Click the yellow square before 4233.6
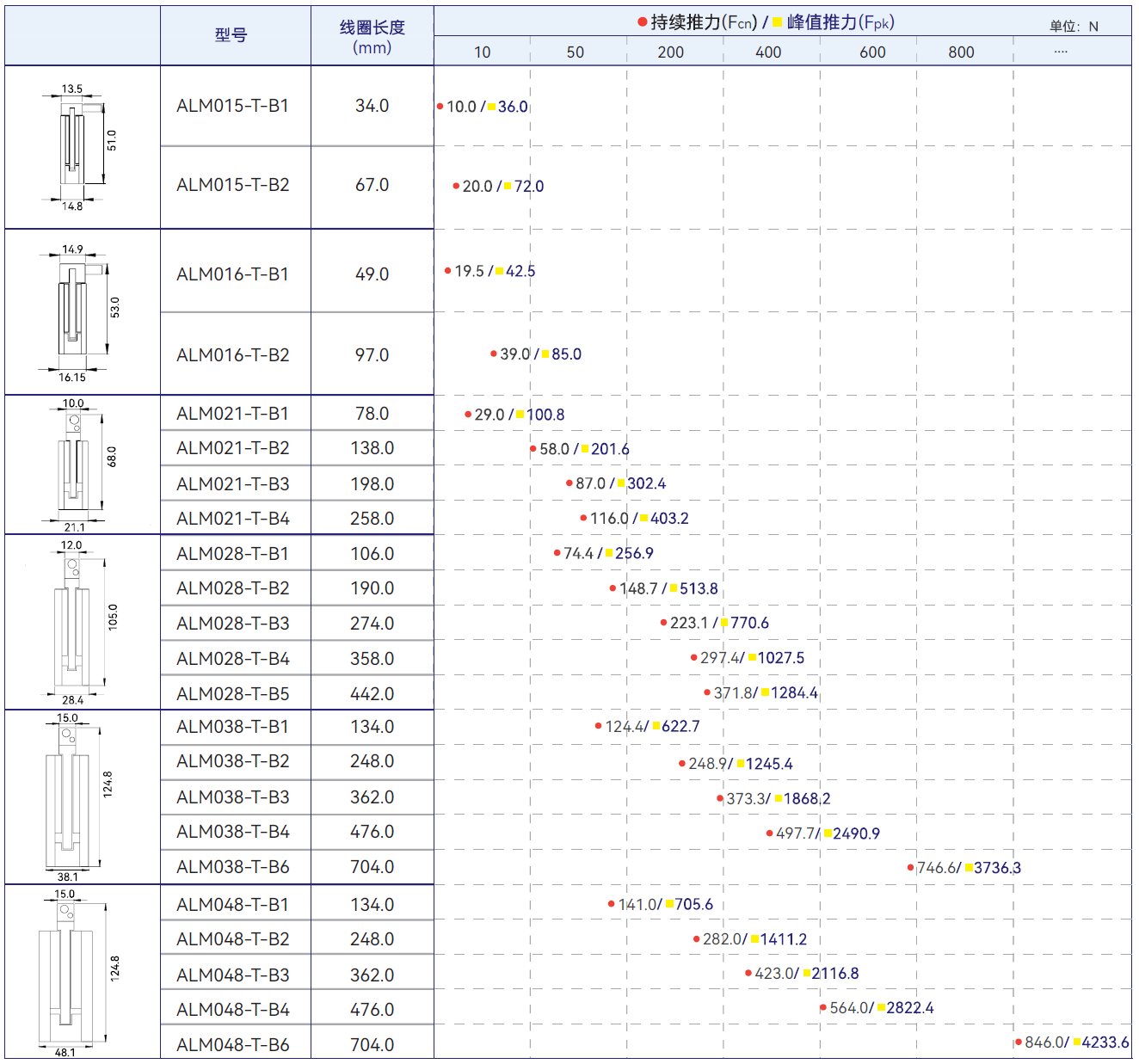Screen dimensions: 1139x1064 1076,1042
